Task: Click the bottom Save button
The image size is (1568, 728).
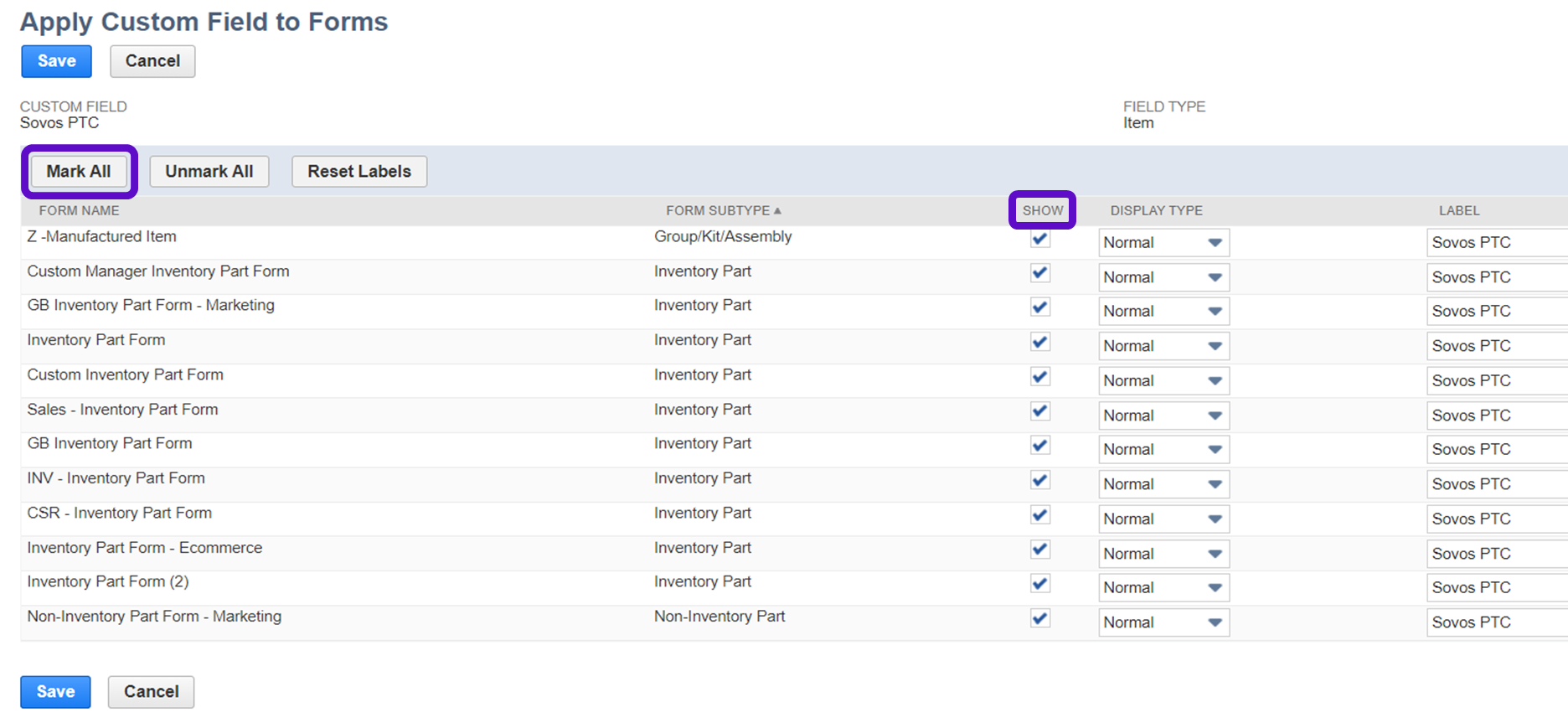Action: pyautogui.click(x=55, y=692)
